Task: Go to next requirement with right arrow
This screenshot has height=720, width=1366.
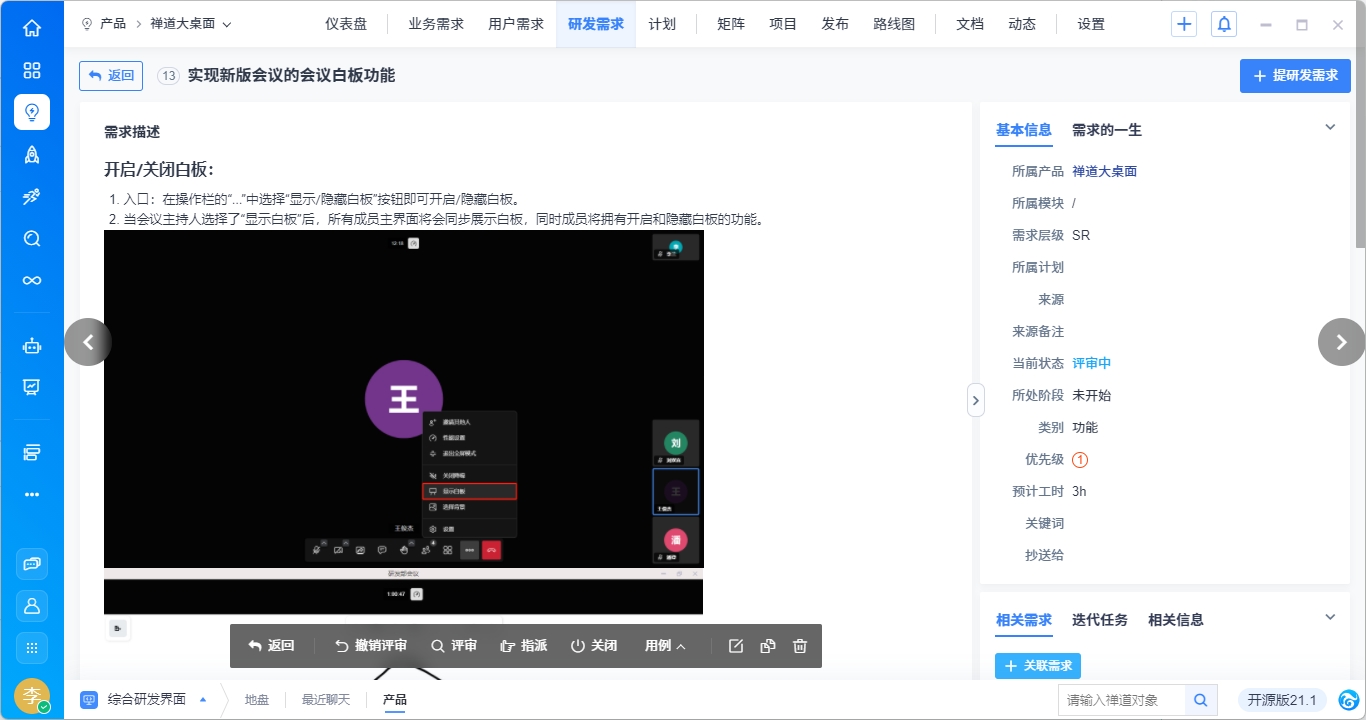Action: click(x=1341, y=342)
